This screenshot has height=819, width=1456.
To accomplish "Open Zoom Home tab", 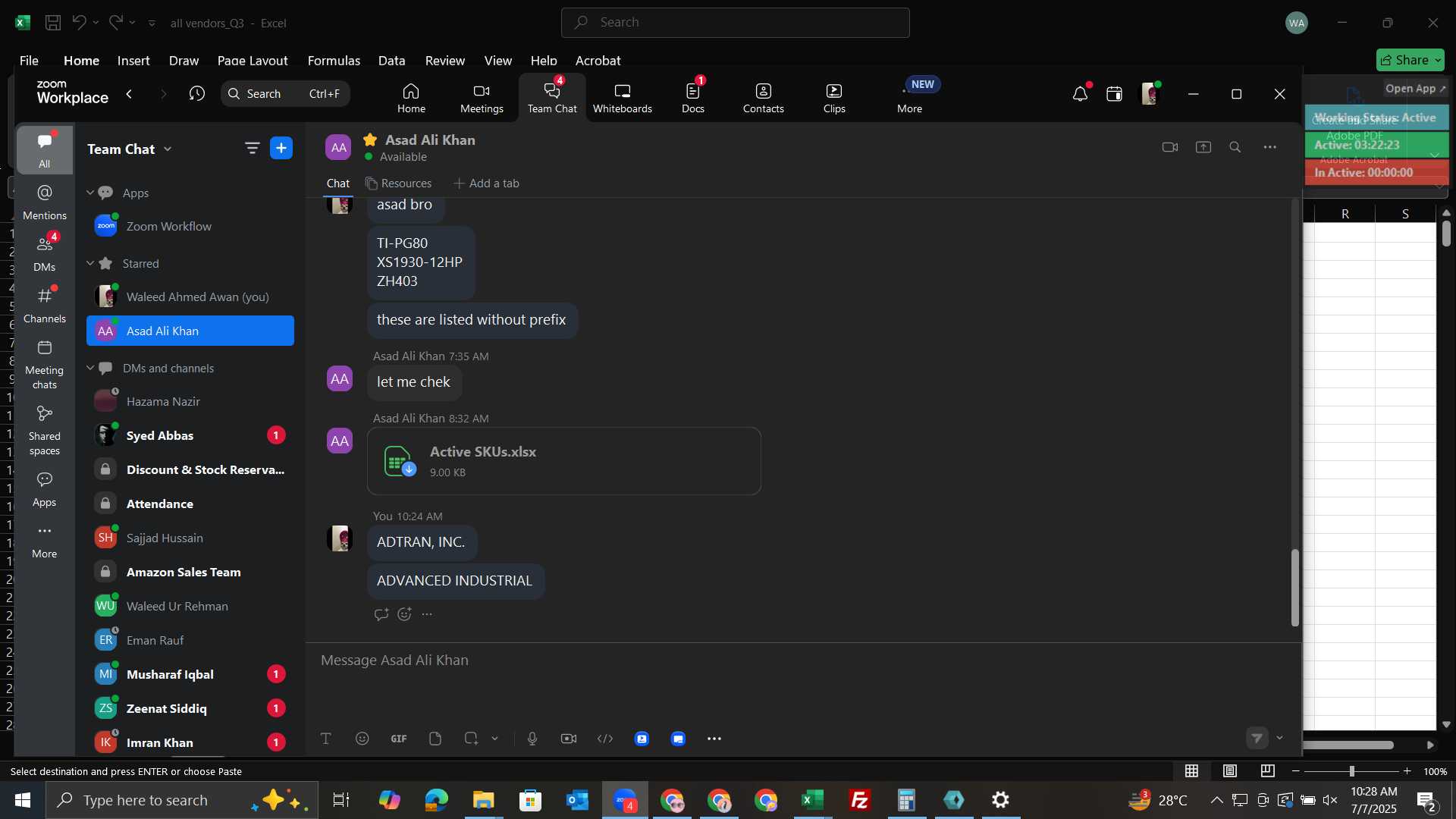I will coord(411,98).
